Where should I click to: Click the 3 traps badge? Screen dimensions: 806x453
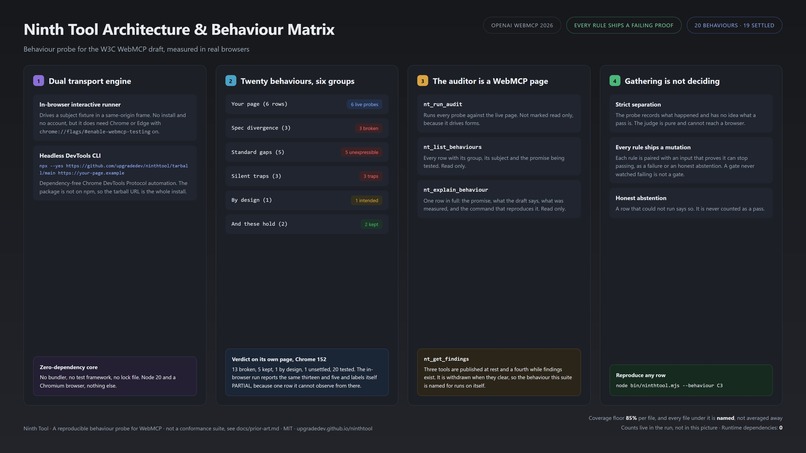tap(371, 176)
